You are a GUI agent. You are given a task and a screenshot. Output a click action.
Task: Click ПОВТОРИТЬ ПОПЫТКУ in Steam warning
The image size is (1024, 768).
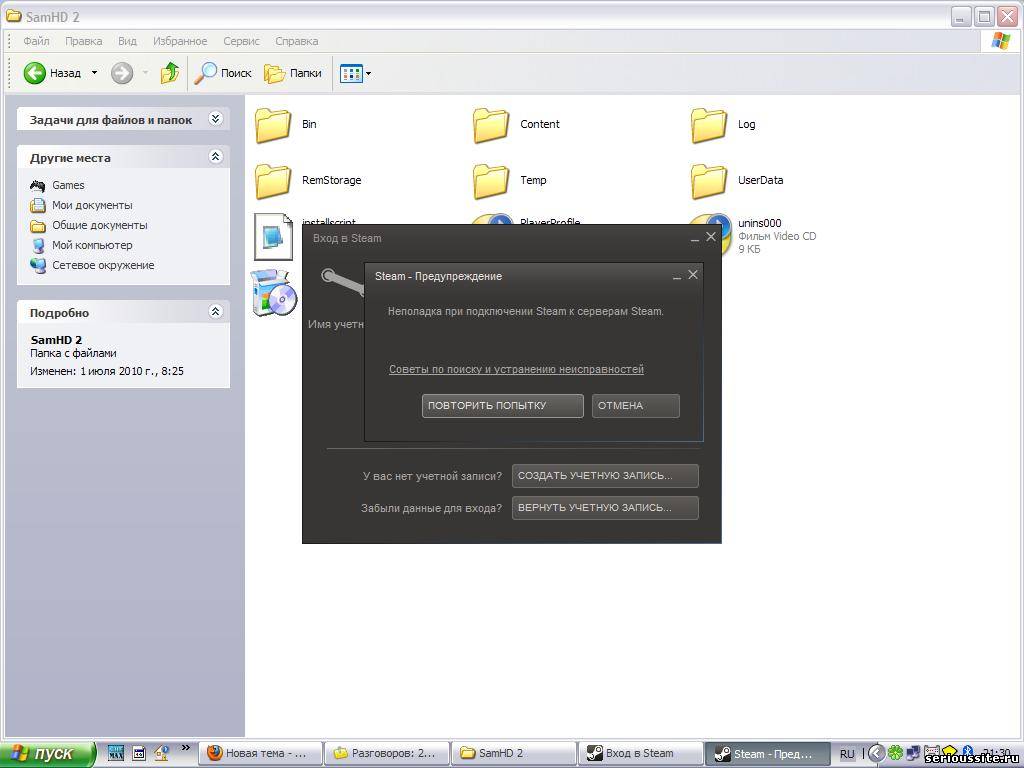[502, 406]
